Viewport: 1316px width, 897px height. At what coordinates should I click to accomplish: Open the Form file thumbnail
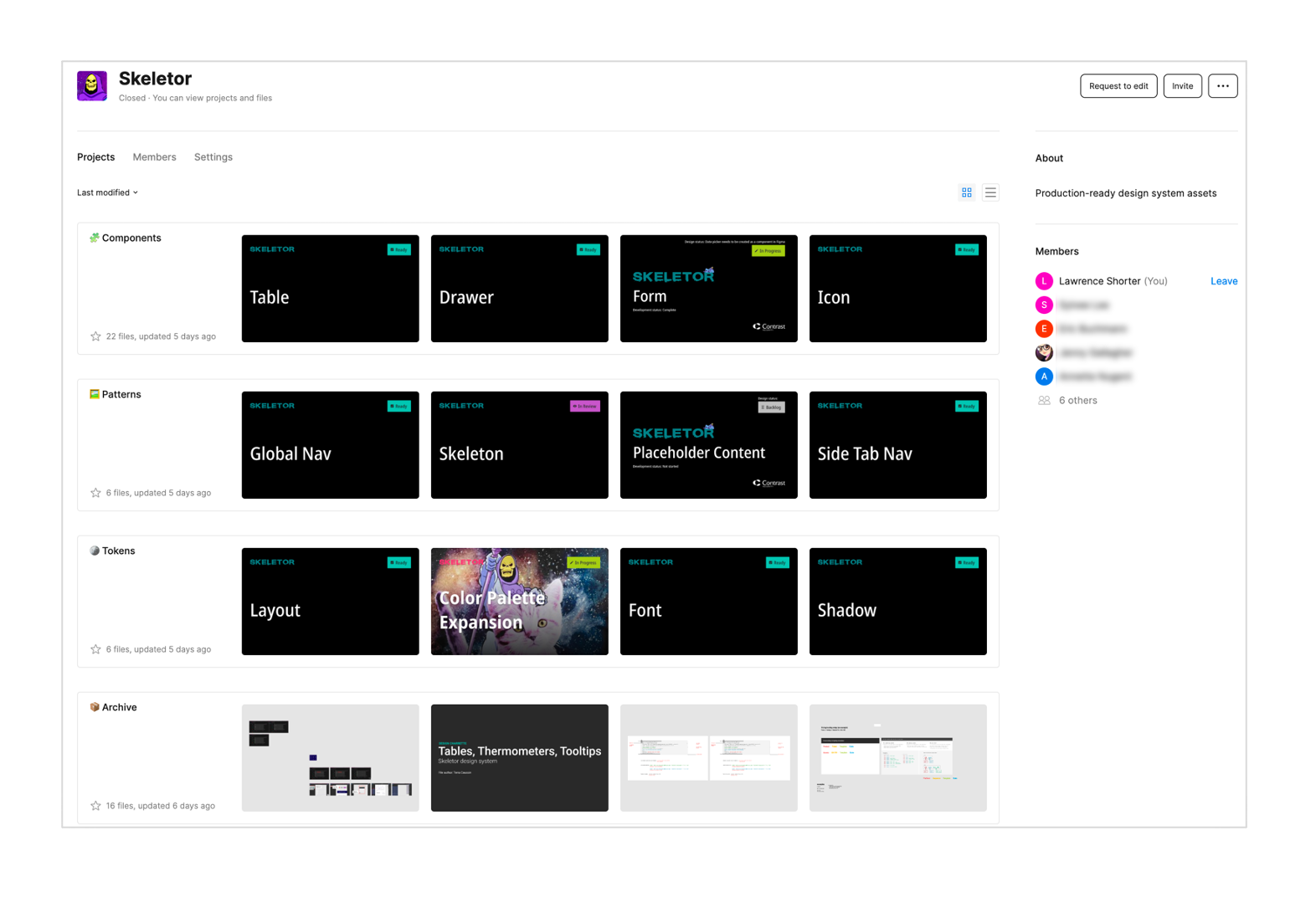coord(708,289)
